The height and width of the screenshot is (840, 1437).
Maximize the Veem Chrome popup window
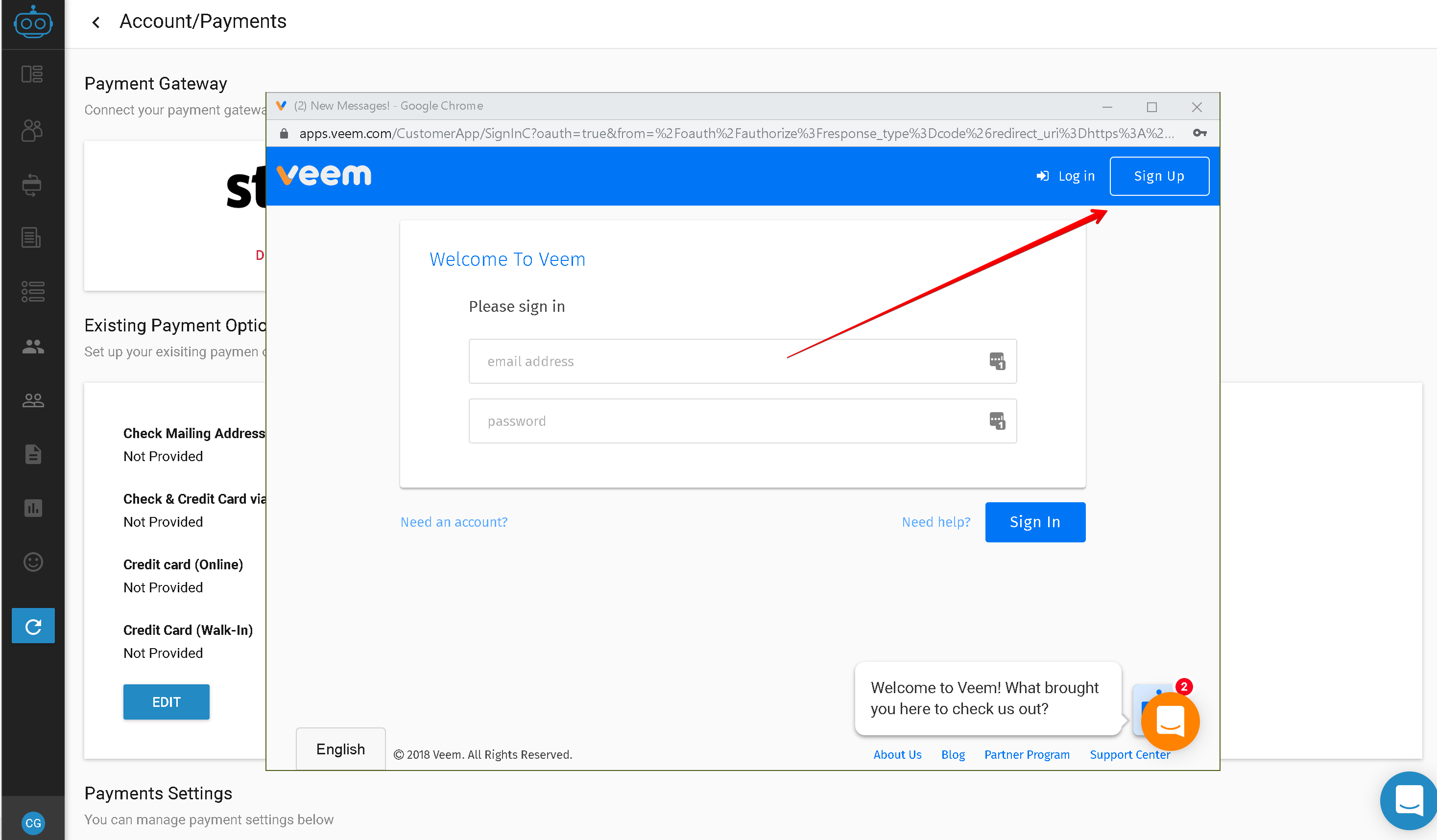(1151, 107)
